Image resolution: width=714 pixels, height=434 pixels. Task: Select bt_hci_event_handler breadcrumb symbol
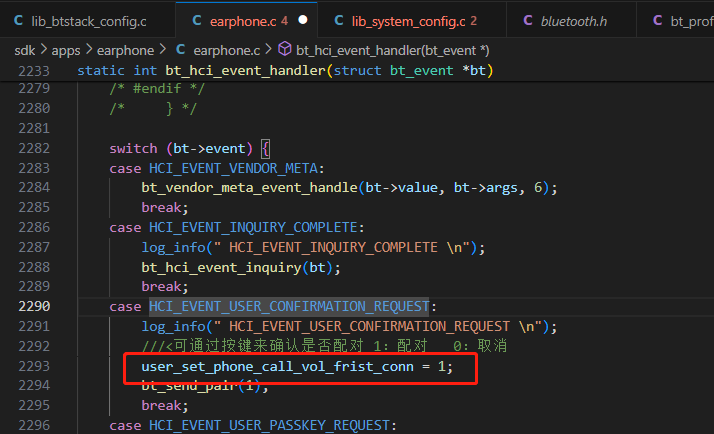(x=393, y=50)
